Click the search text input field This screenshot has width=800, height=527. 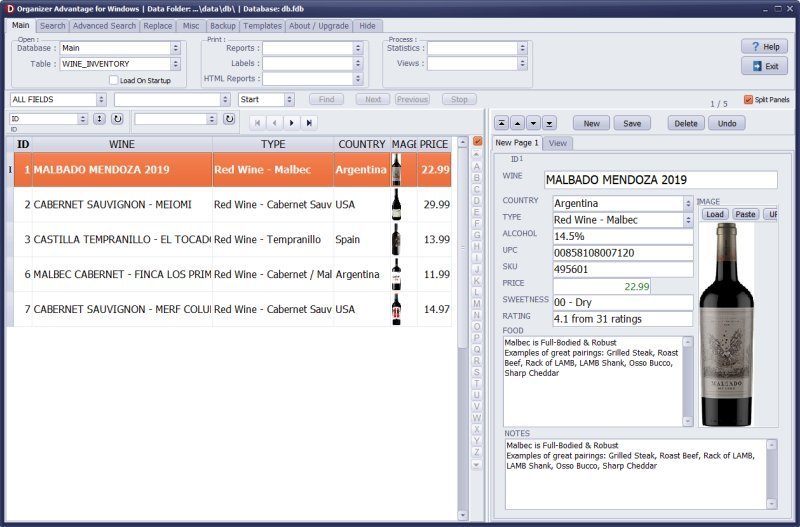[x=168, y=99]
